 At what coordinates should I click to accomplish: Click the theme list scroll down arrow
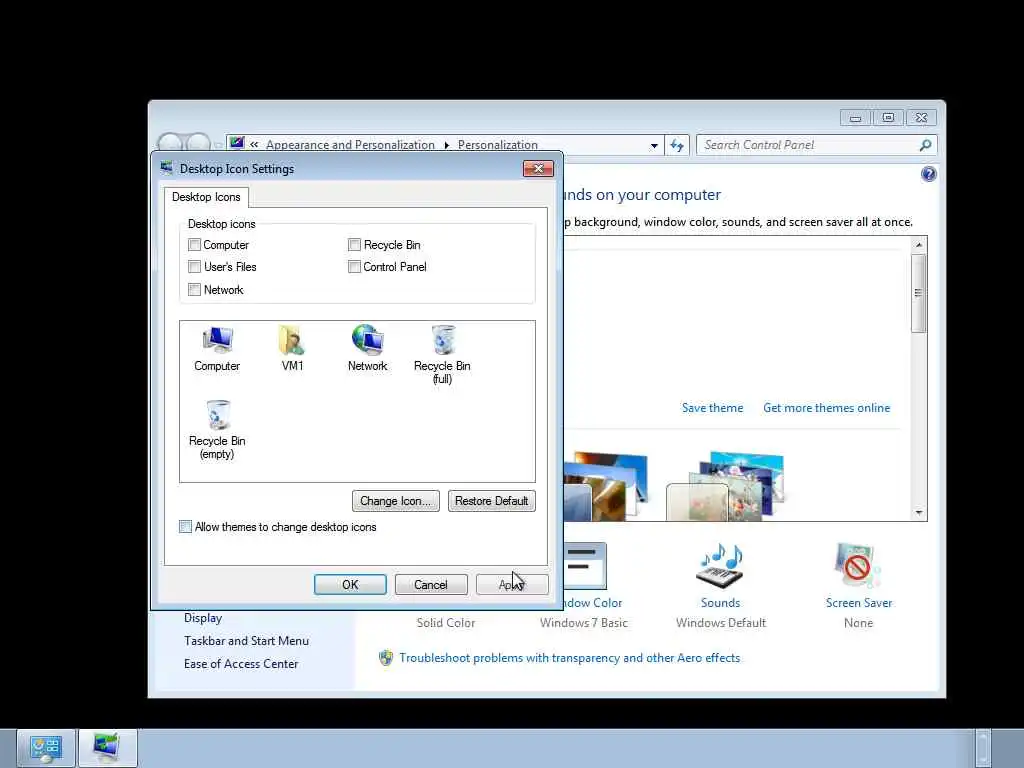click(x=919, y=513)
